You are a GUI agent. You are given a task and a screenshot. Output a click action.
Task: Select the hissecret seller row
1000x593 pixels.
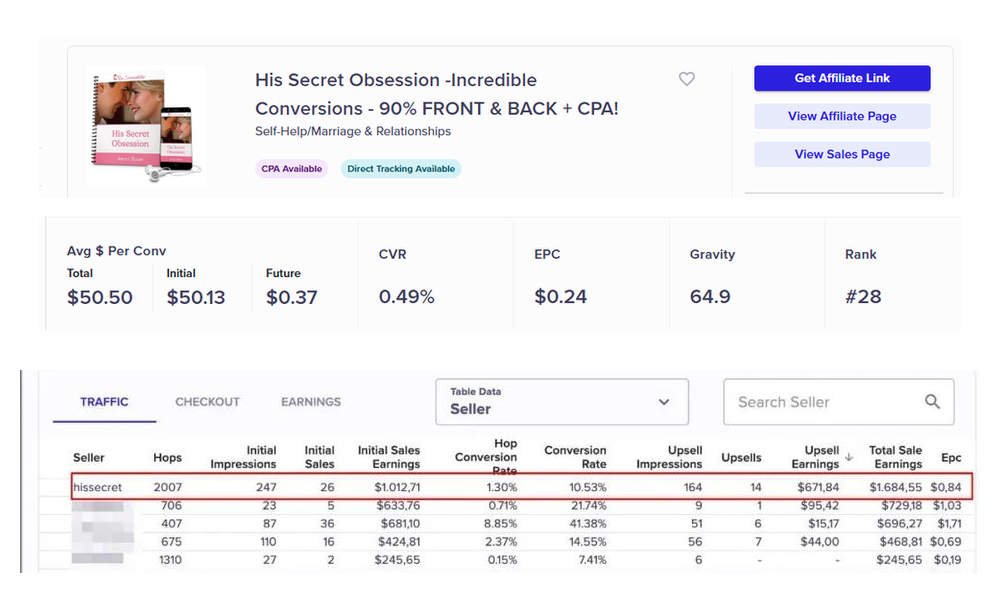[522, 487]
